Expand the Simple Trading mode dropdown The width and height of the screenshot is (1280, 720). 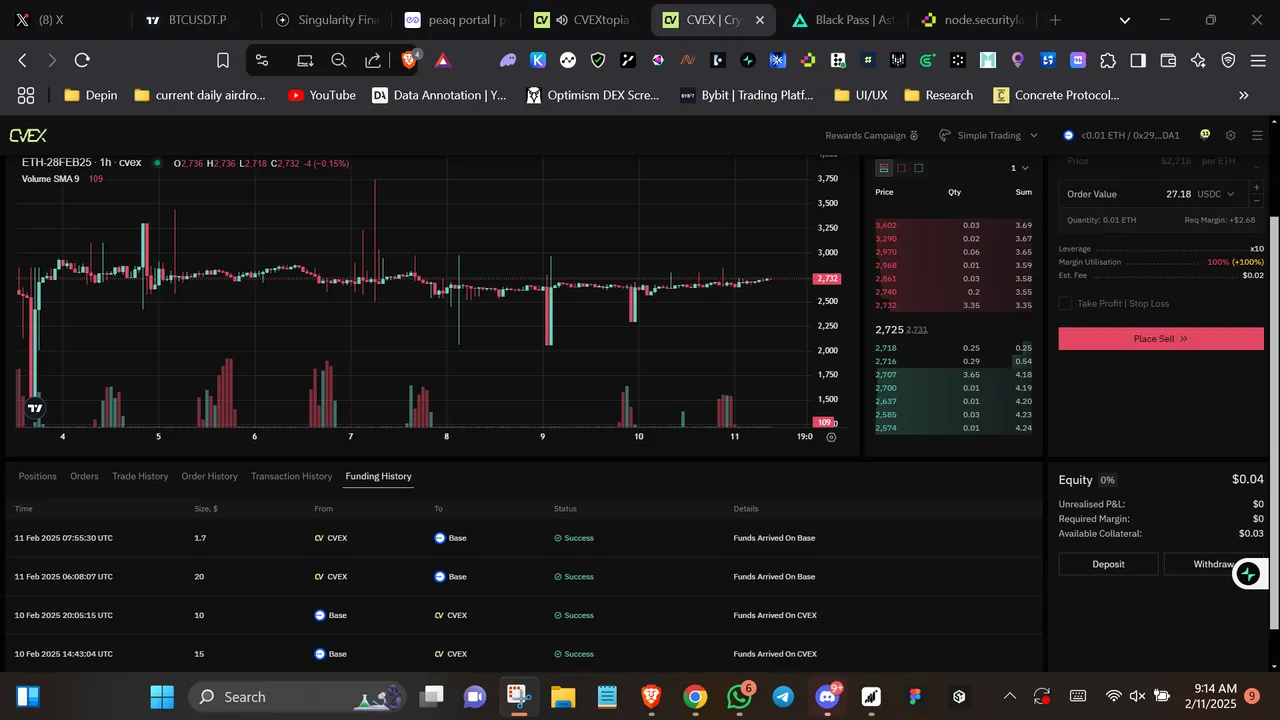pos(988,135)
